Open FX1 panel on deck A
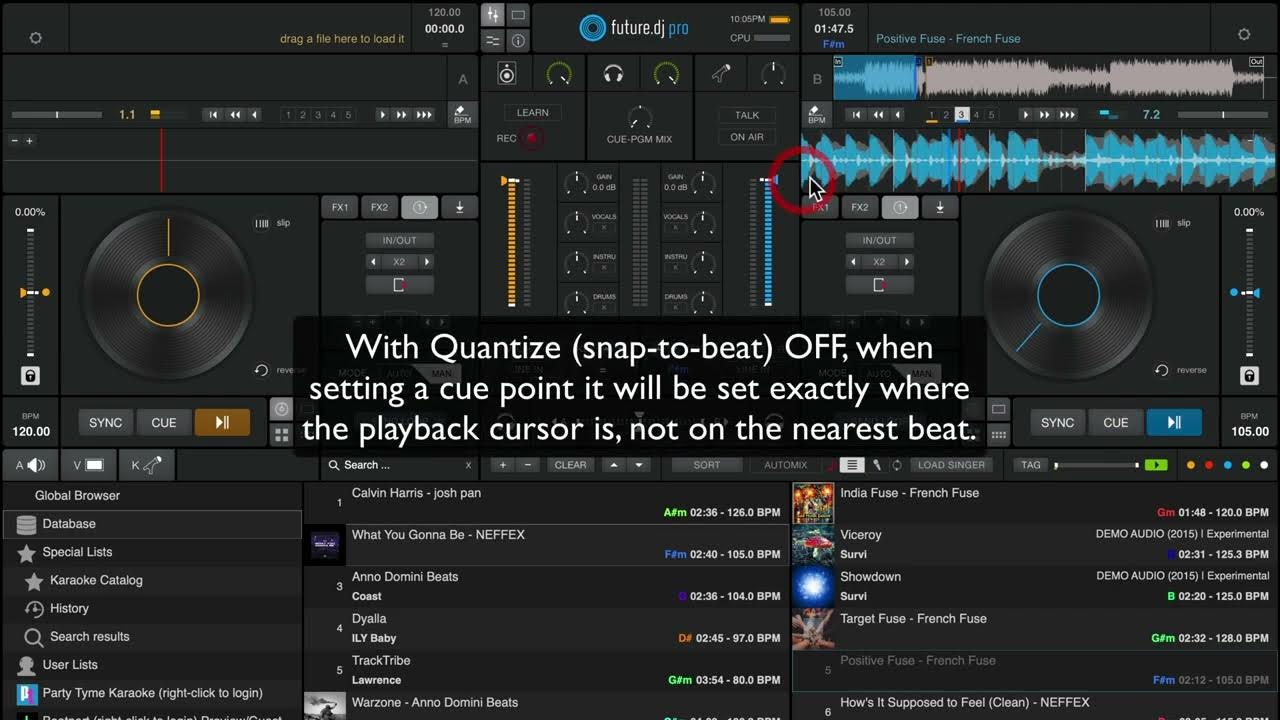The image size is (1280, 720). pos(340,207)
